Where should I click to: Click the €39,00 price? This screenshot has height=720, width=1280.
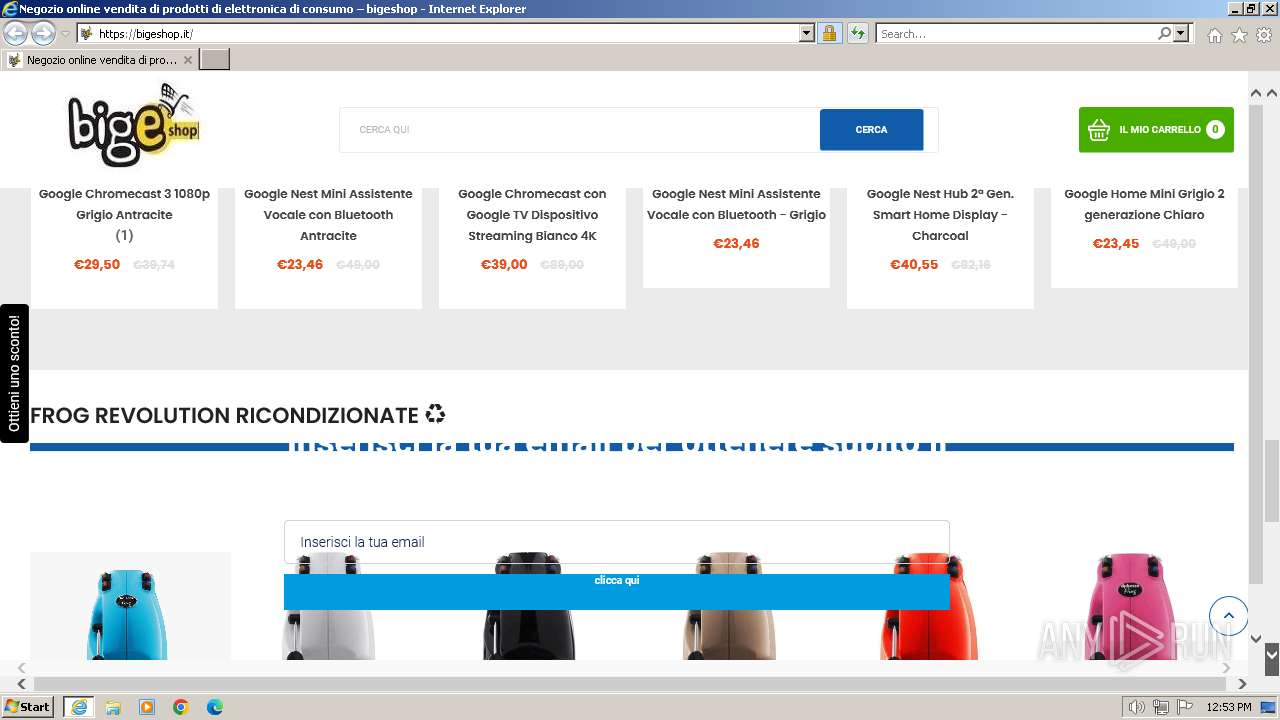click(504, 265)
